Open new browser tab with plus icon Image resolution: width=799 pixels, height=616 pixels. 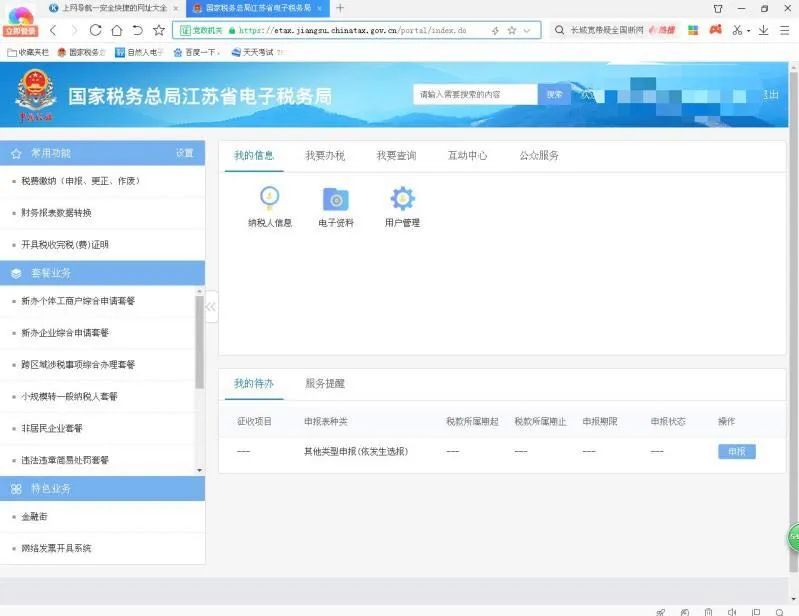click(340, 8)
